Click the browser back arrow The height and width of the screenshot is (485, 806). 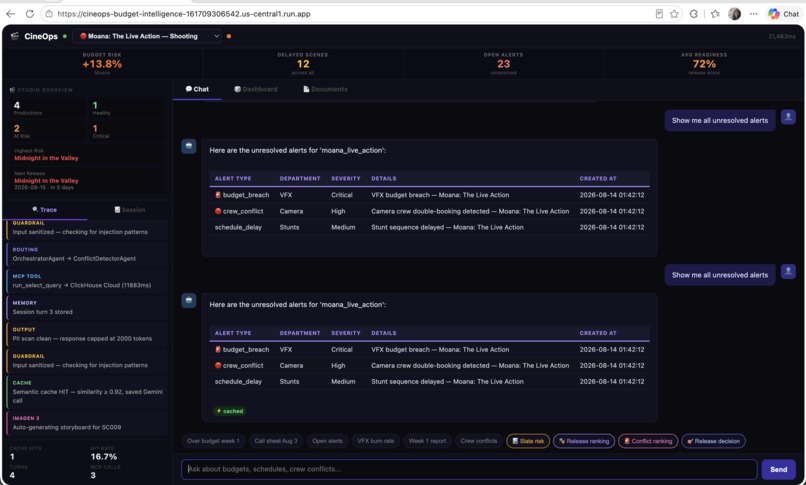(11, 14)
